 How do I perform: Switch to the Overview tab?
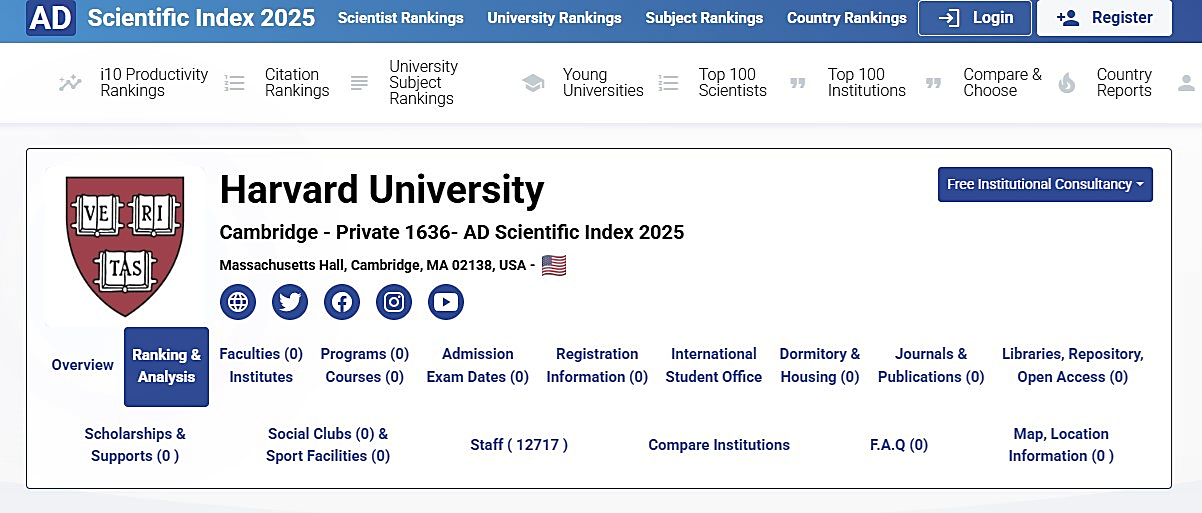[x=82, y=365]
